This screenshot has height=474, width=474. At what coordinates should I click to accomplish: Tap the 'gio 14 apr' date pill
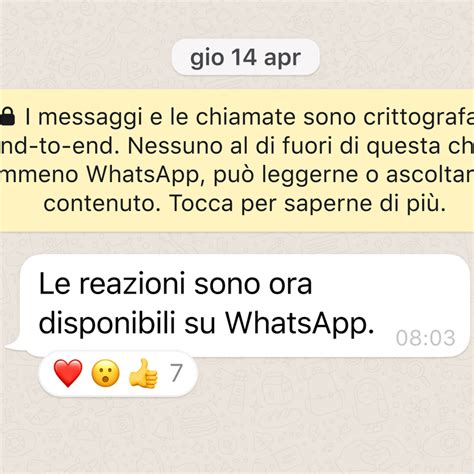point(246,57)
